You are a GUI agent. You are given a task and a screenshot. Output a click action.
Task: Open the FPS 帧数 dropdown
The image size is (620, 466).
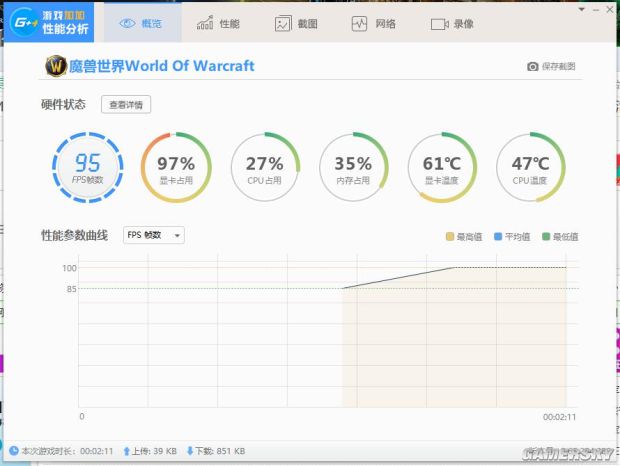[153, 235]
